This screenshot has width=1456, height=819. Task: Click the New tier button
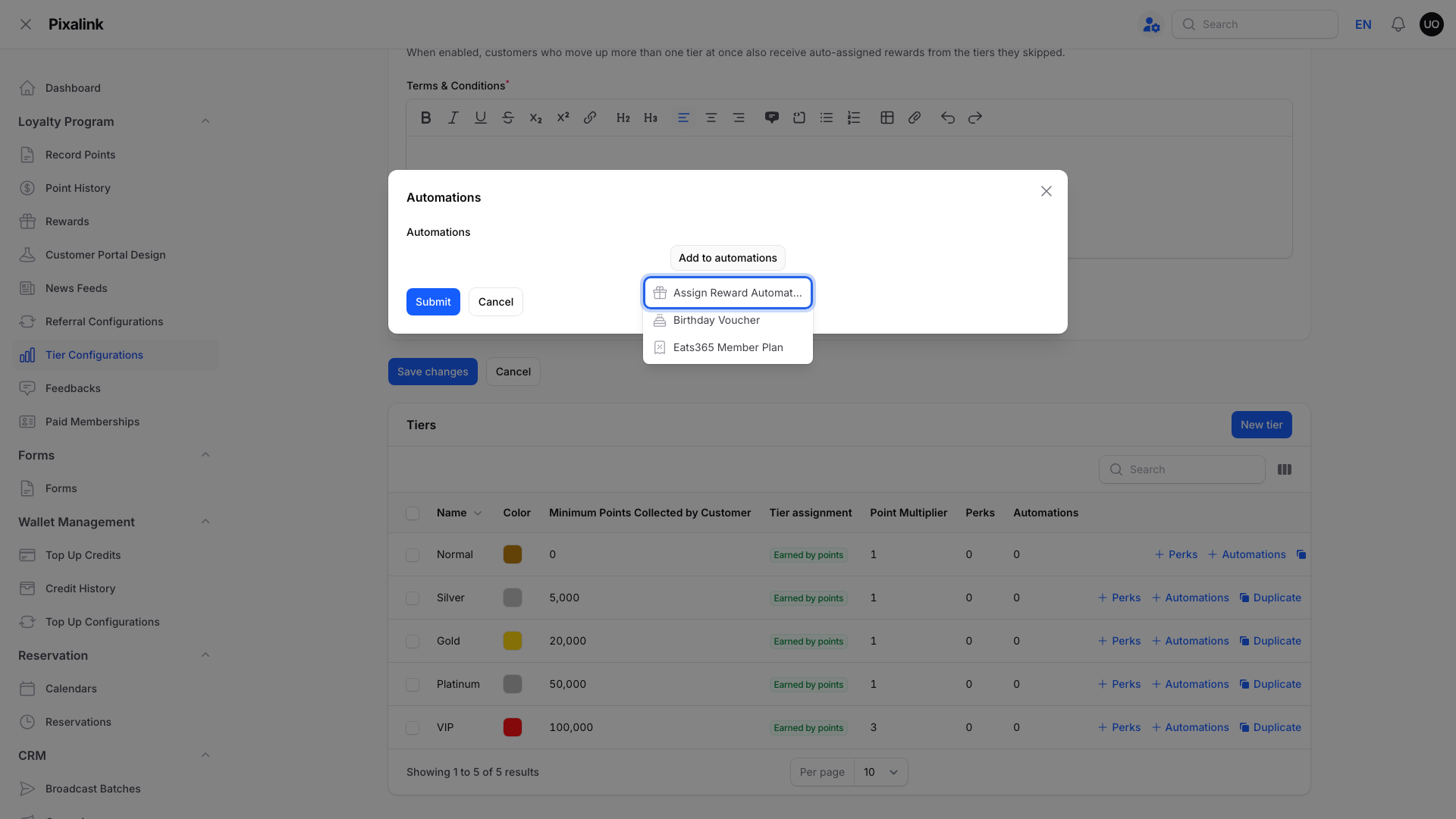[1261, 425]
